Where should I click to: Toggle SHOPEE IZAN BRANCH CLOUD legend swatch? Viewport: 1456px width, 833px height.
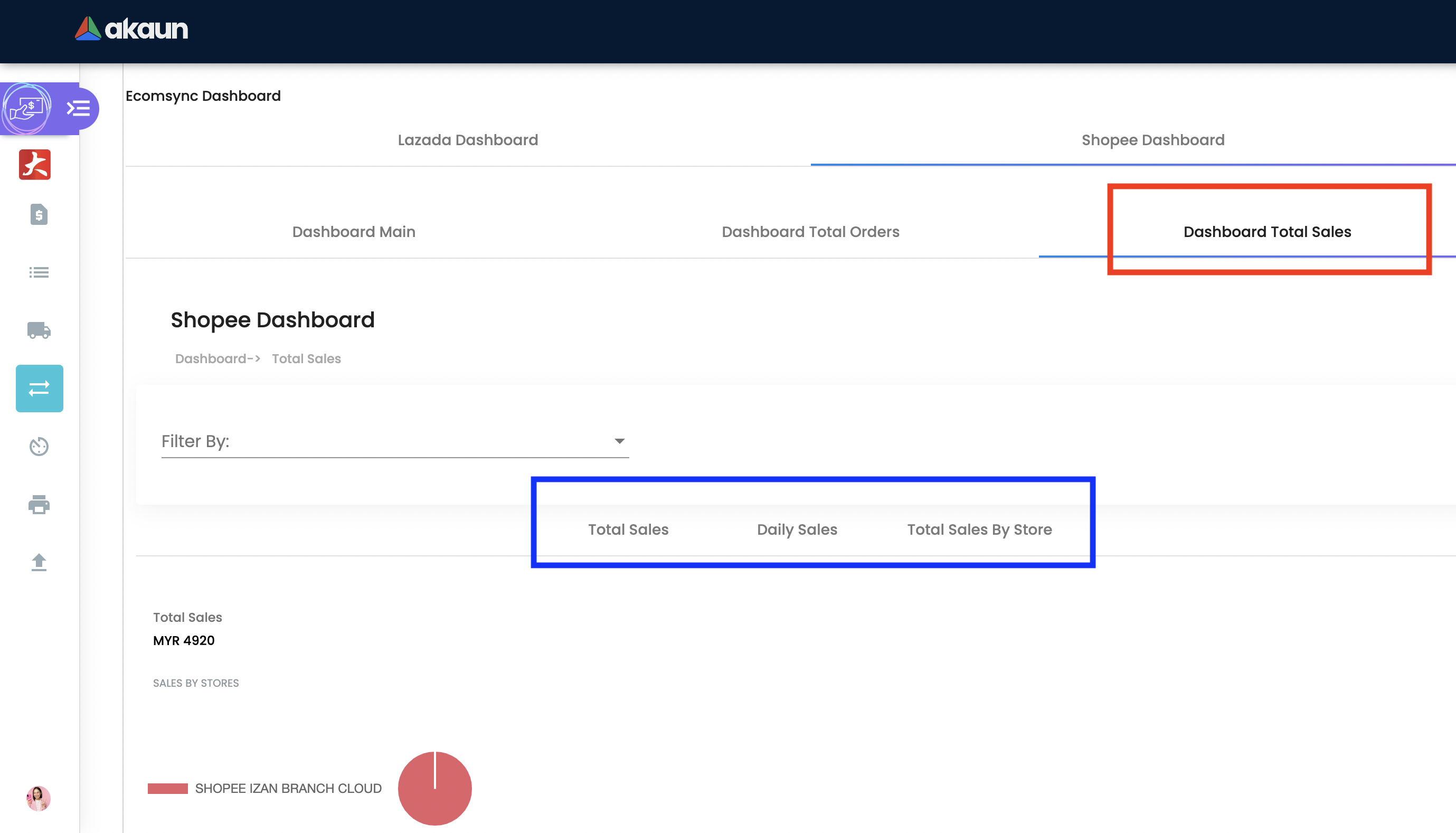coord(168,788)
